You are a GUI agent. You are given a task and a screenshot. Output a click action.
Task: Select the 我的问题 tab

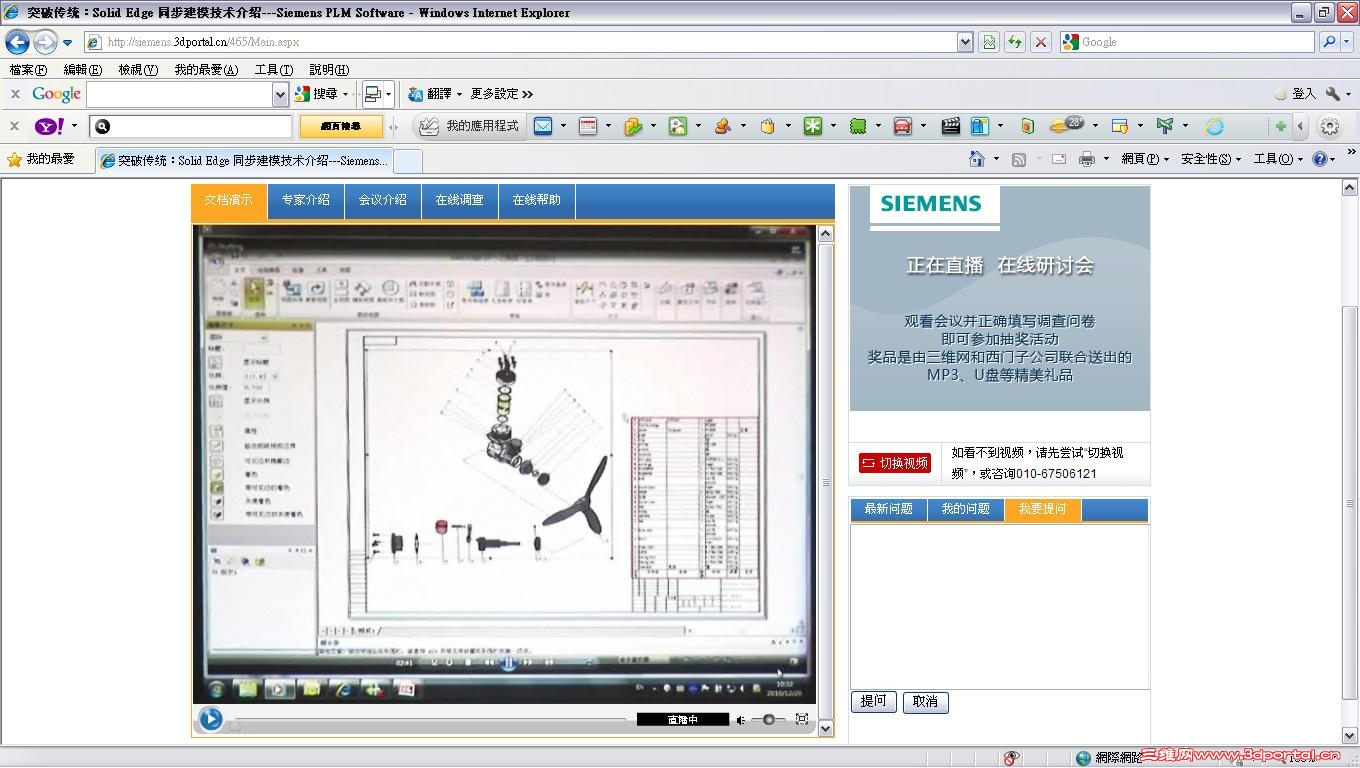(966, 509)
